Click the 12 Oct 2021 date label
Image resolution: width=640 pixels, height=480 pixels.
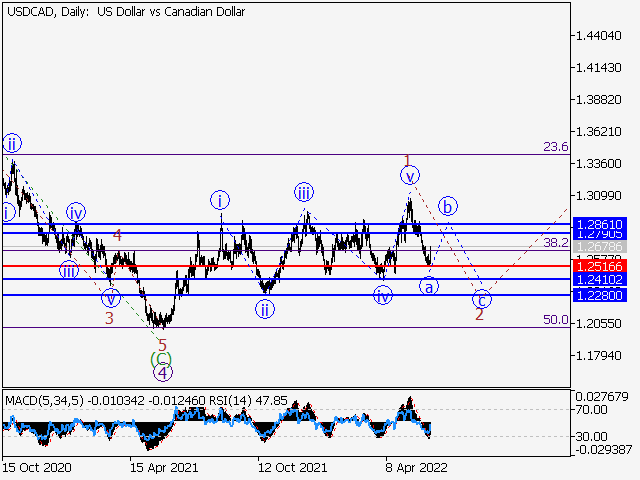(292, 467)
